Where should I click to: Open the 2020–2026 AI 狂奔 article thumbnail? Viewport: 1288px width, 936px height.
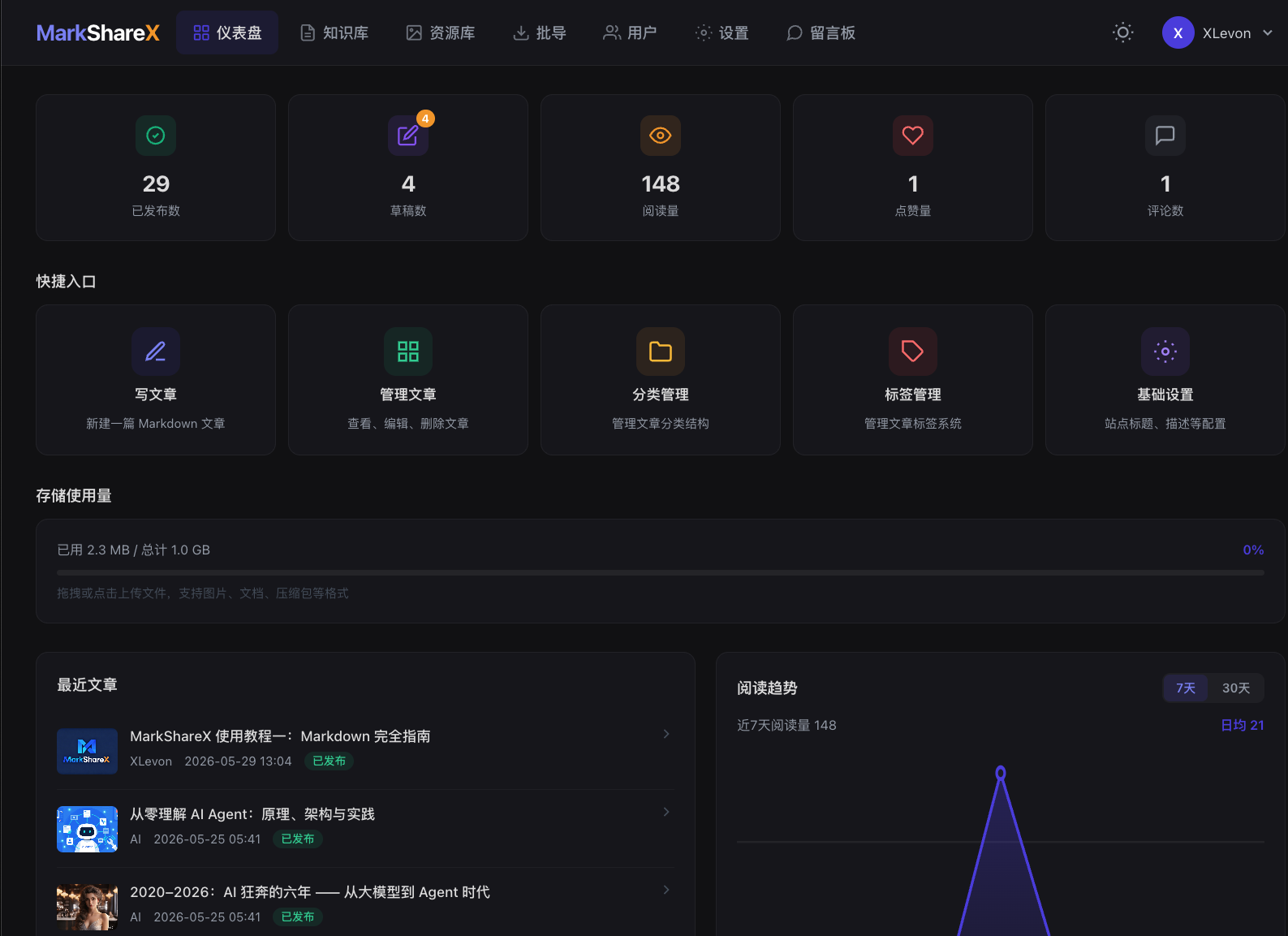87,907
